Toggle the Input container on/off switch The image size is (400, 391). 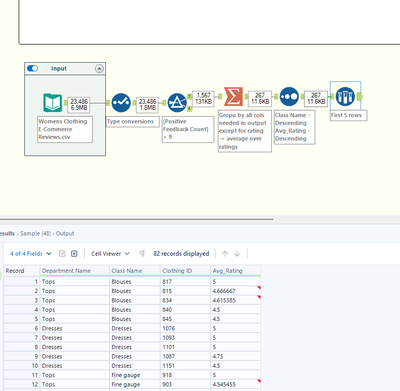[x=32, y=68]
